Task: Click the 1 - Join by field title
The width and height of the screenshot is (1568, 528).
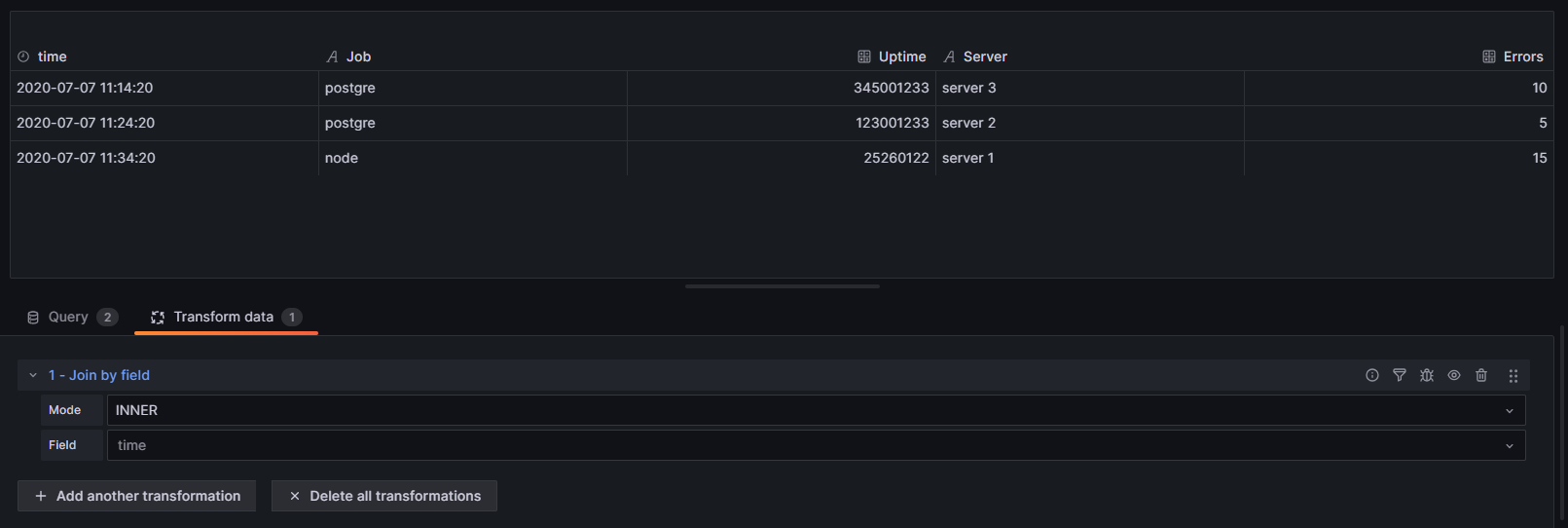Action: (x=99, y=375)
